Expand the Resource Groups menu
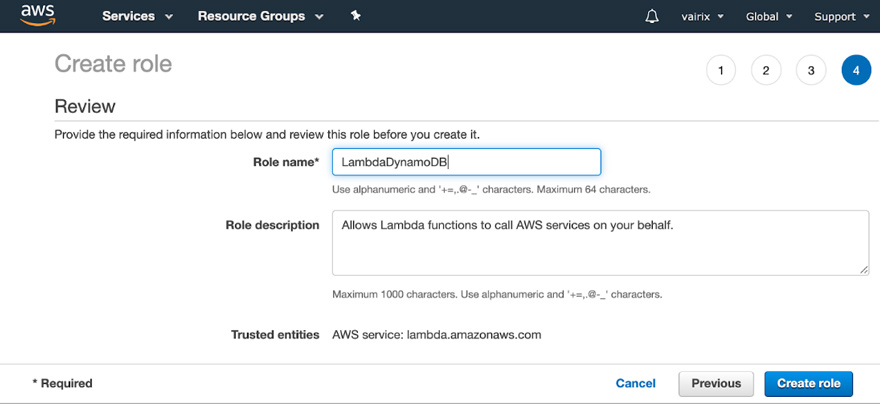 (260, 16)
